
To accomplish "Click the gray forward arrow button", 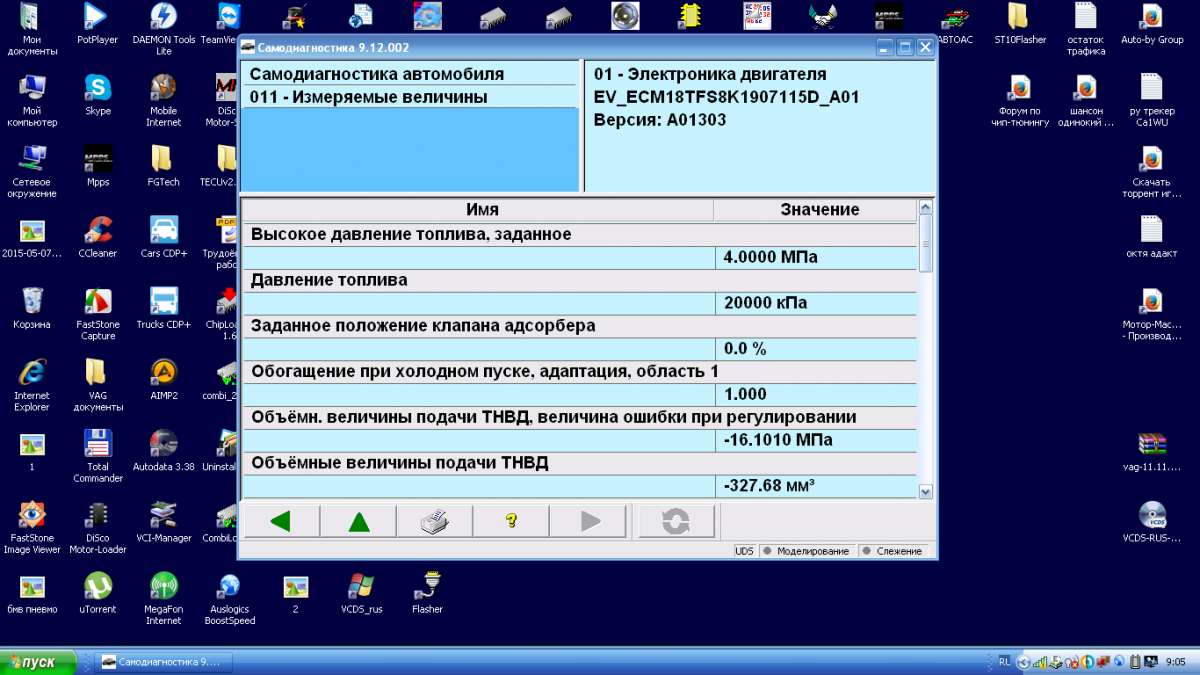I will (589, 521).
